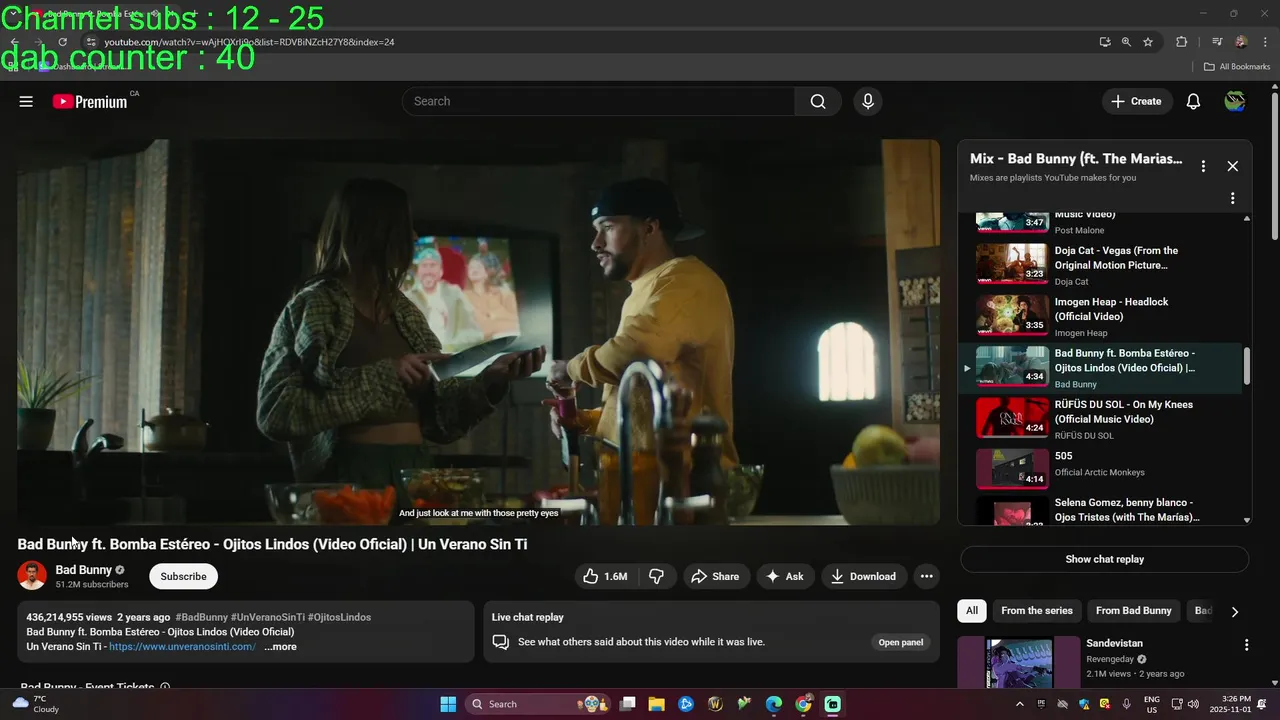
Task: Open Task View on taskbar
Action: [628, 704]
